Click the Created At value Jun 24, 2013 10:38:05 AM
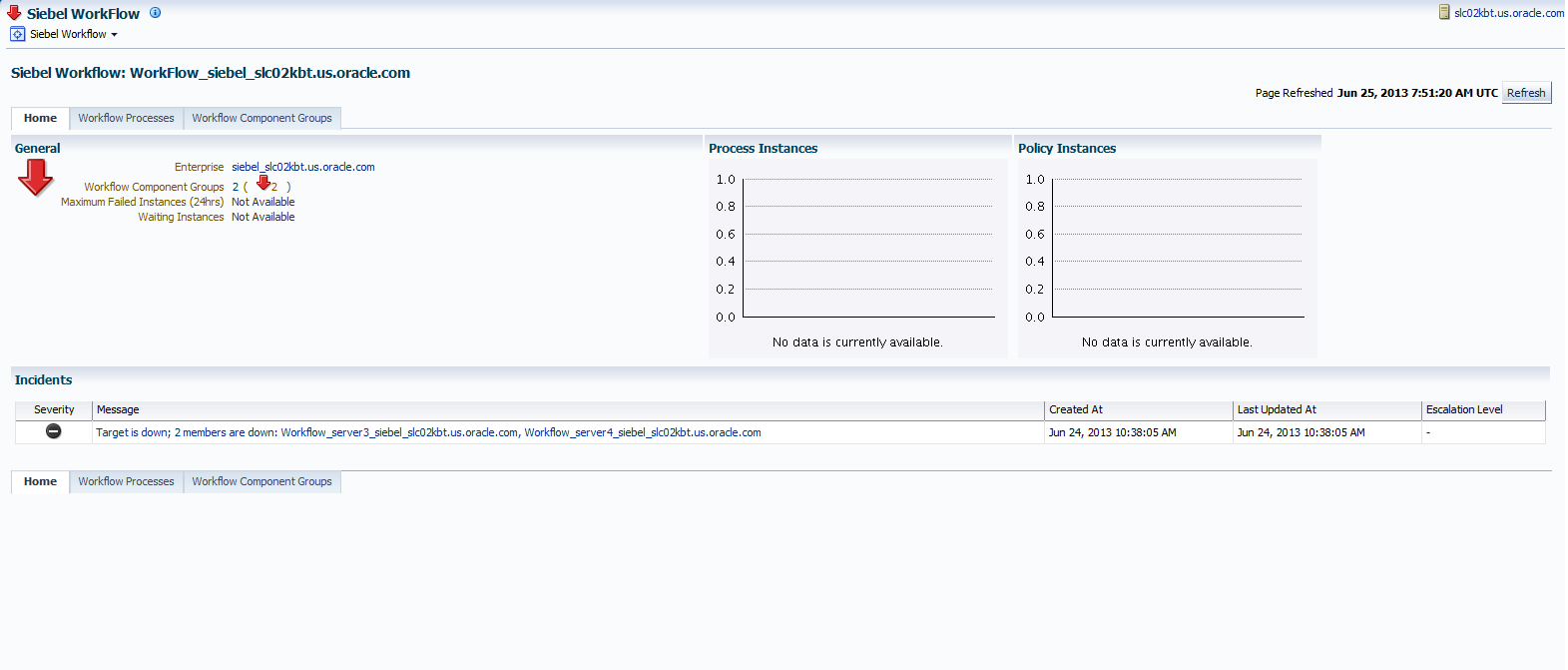Screen dimensions: 1568x670 (x=1112, y=432)
